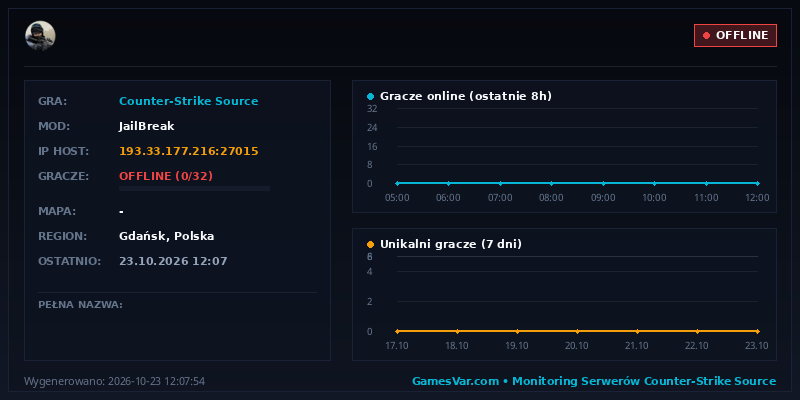Click the 20.10 x-axis date label
Screen dimensions: 800x400
[x=577, y=345]
